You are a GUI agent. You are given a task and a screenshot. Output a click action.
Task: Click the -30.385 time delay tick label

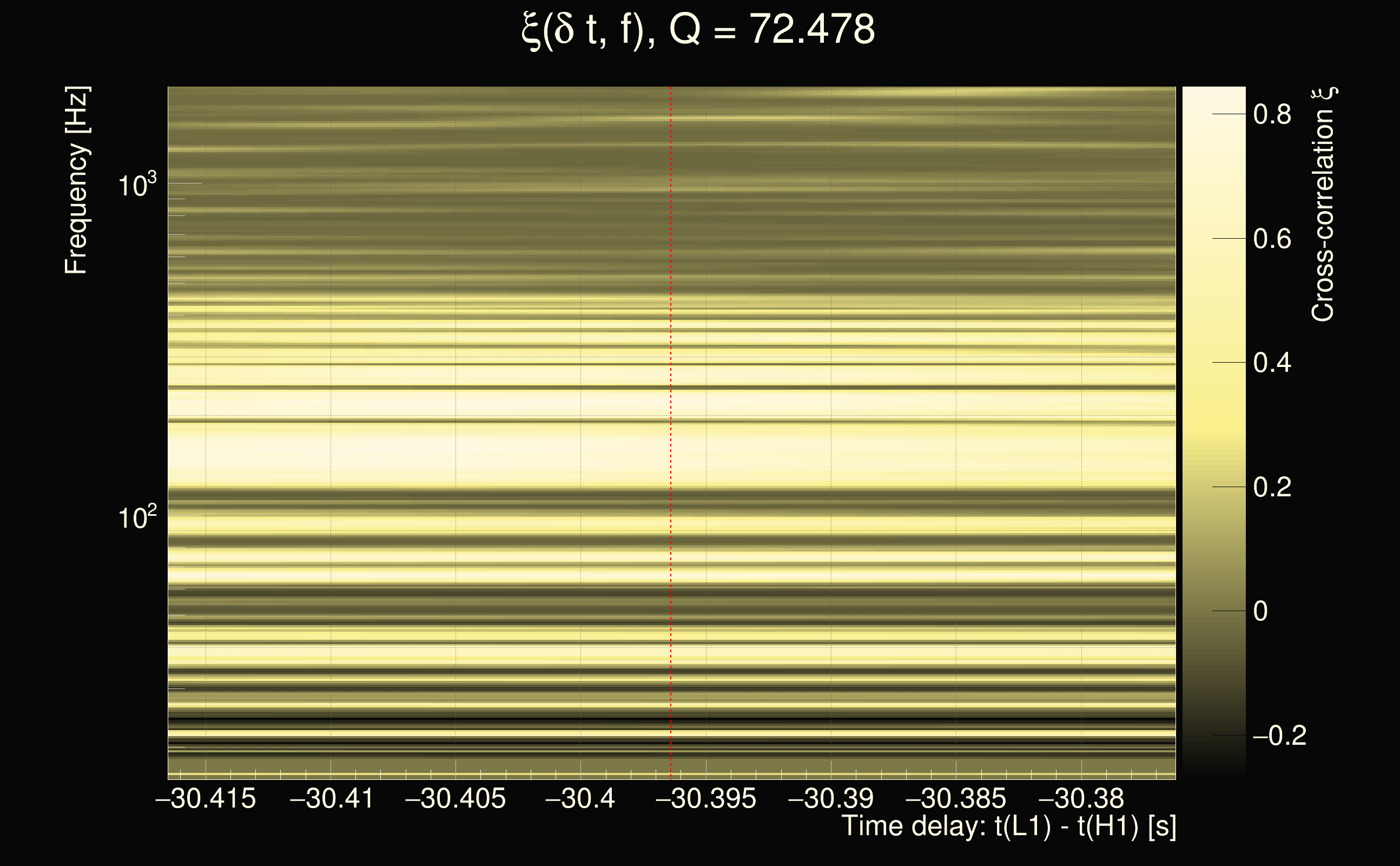pos(955,798)
